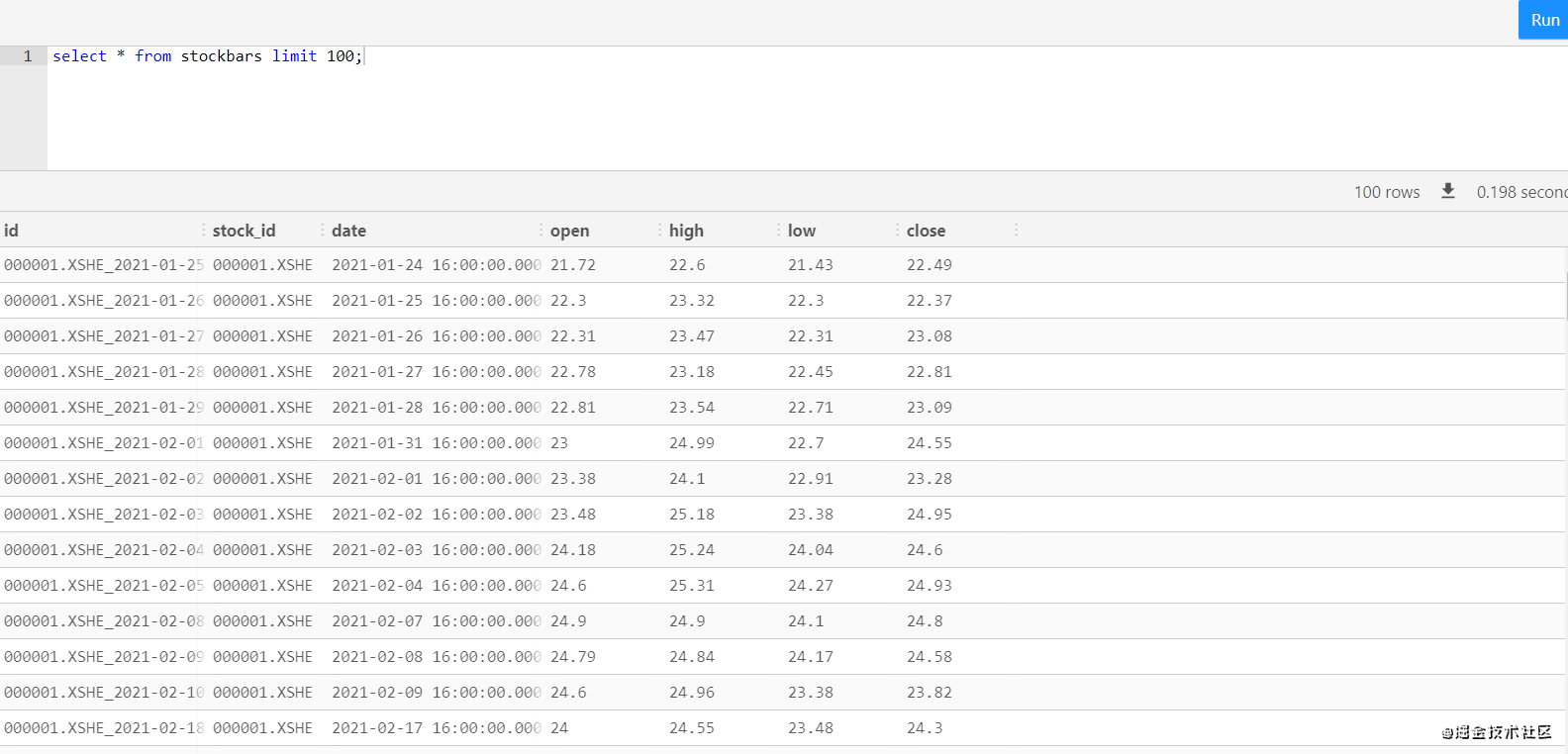Sort by the close column header
Image resolution: width=1568 pixels, height=754 pixels.
click(926, 231)
